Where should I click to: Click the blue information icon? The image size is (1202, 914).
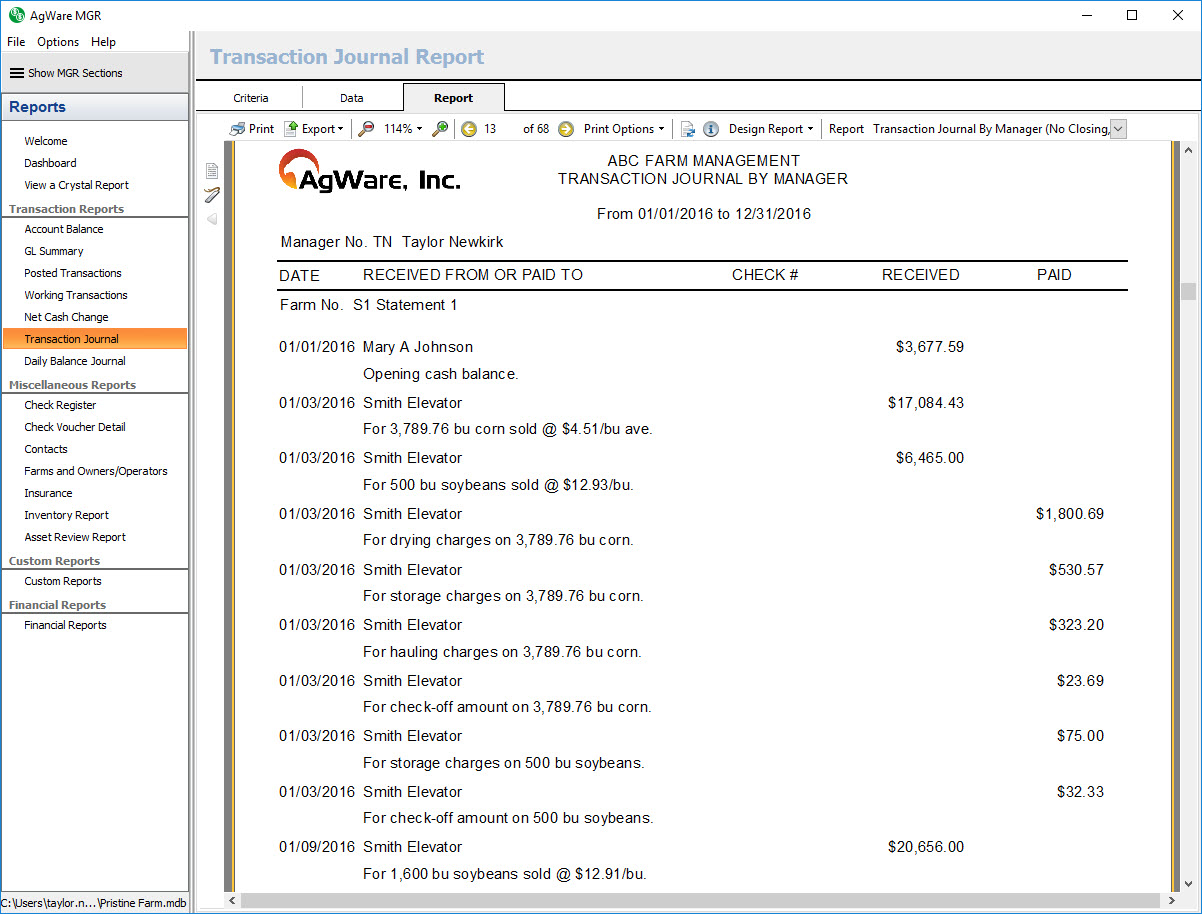pyautogui.click(x=711, y=129)
